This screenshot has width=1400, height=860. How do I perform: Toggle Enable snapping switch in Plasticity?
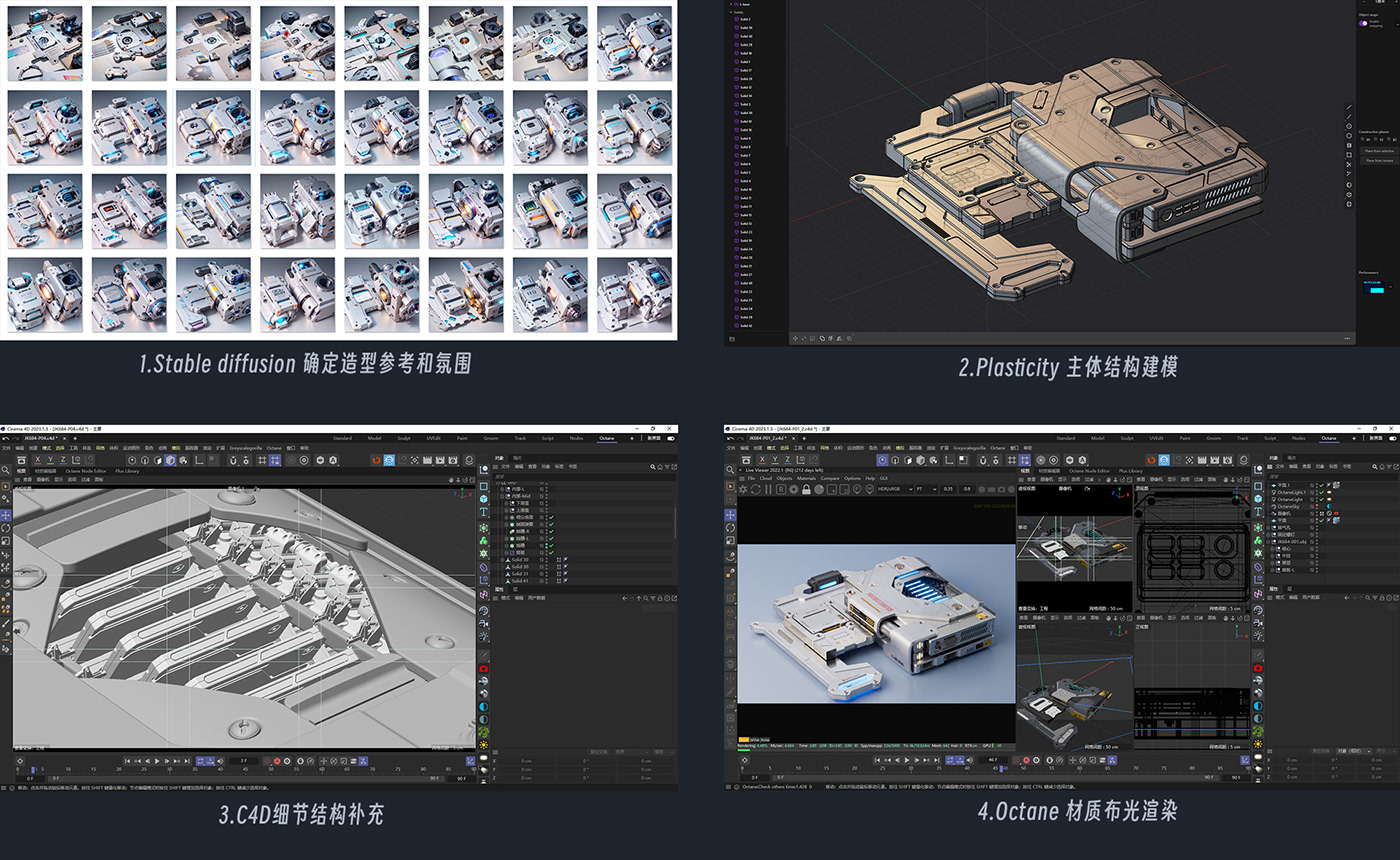pos(1363,23)
